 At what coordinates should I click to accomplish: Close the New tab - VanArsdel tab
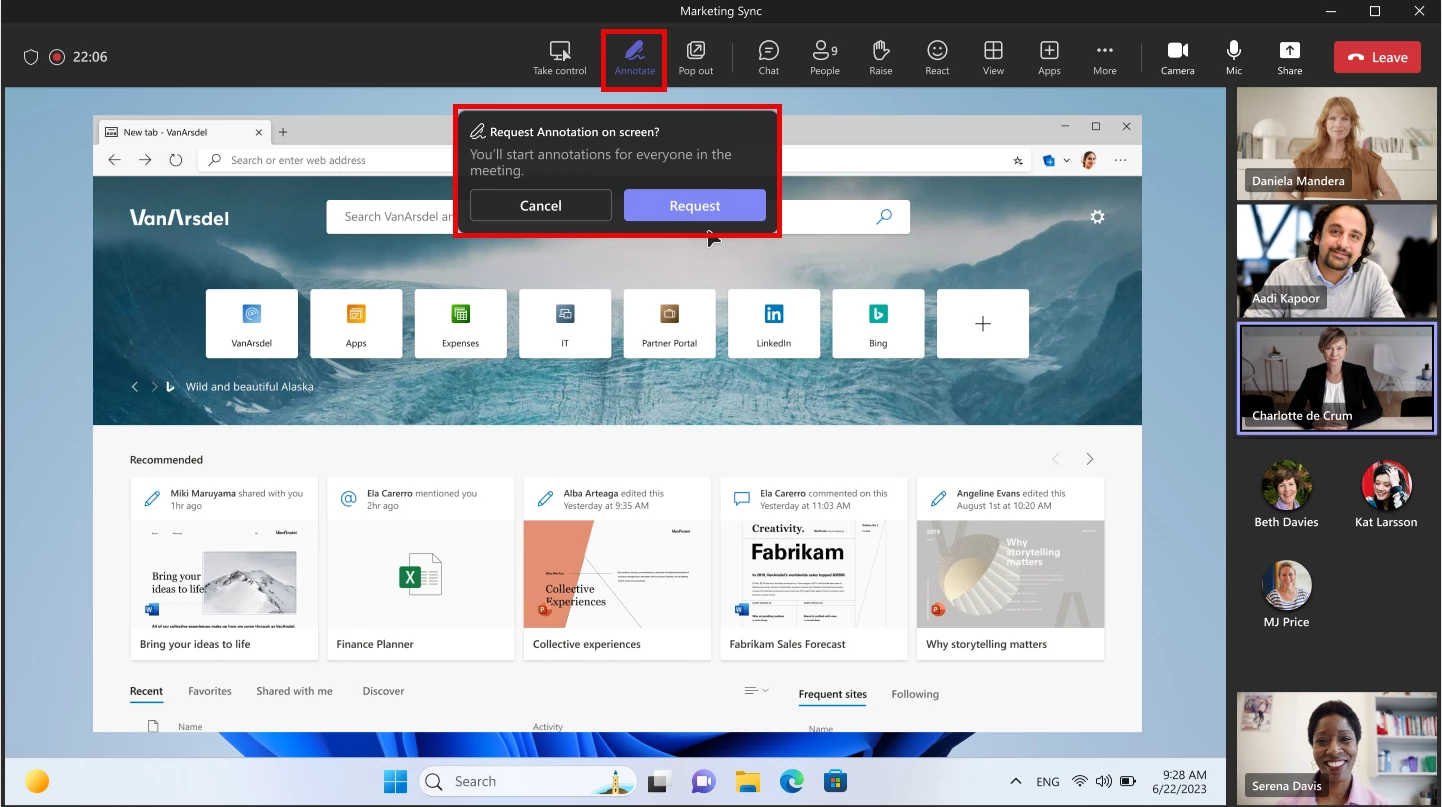coord(259,132)
